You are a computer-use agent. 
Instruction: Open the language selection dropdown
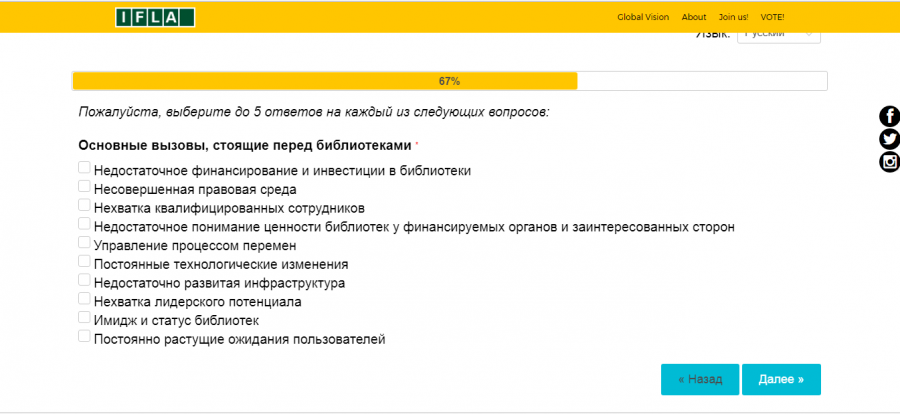click(779, 36)
